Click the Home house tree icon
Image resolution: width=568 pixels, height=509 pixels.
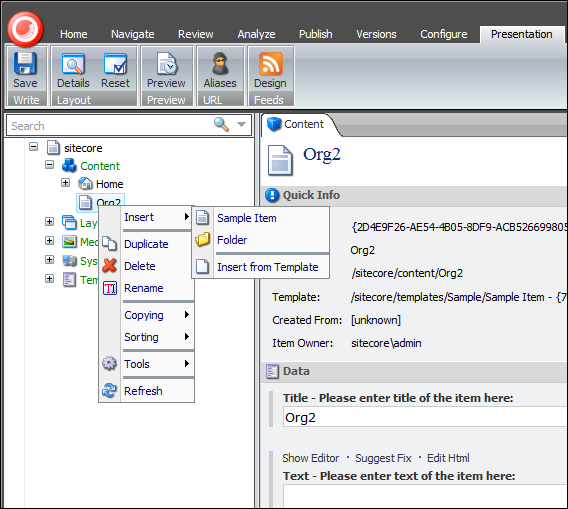(x=85, y=184)
